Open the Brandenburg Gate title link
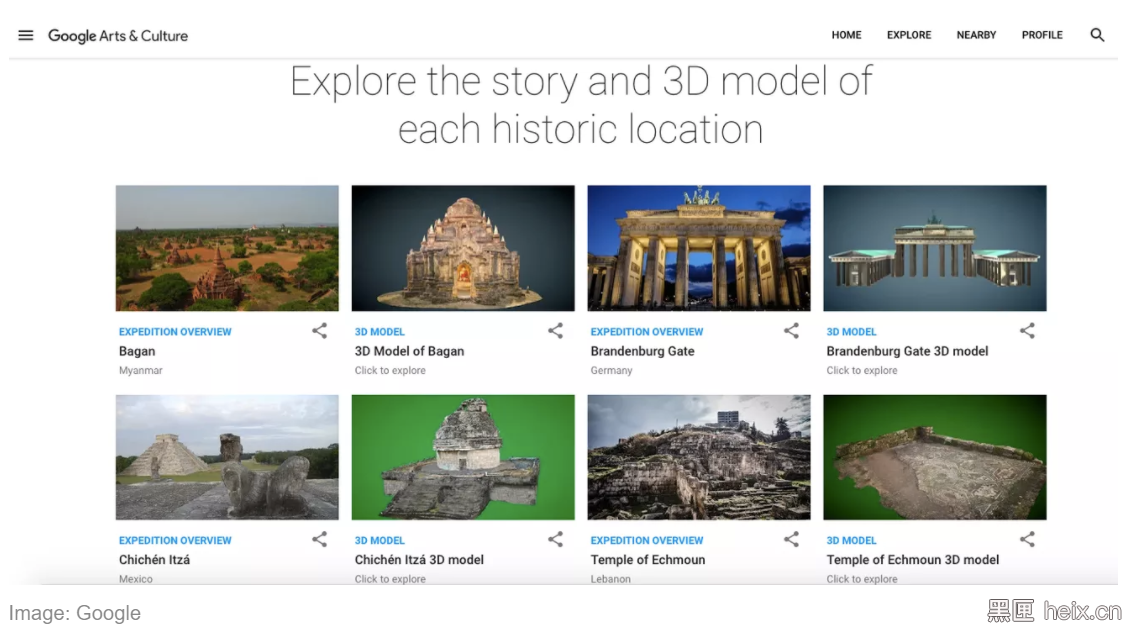 coord(642,351)
